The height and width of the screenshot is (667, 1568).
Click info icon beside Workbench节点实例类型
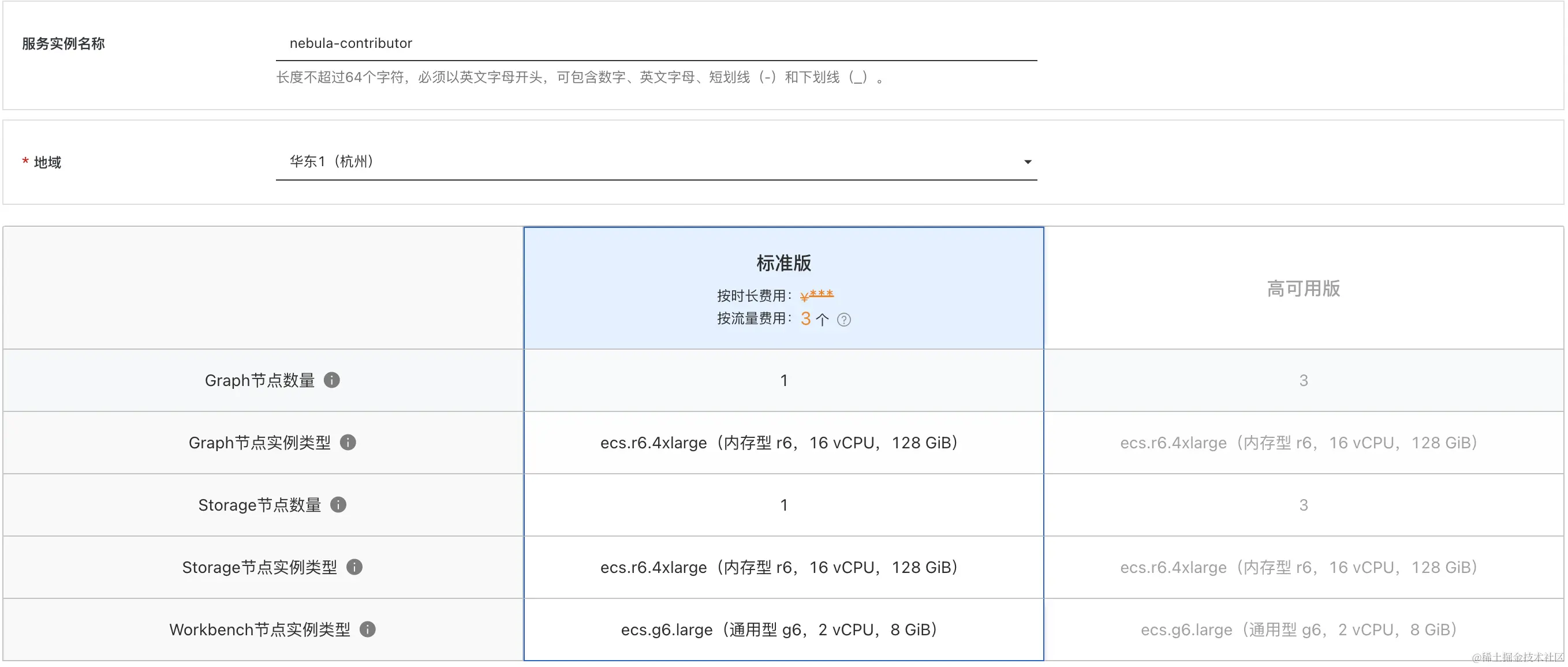[368, 629]
